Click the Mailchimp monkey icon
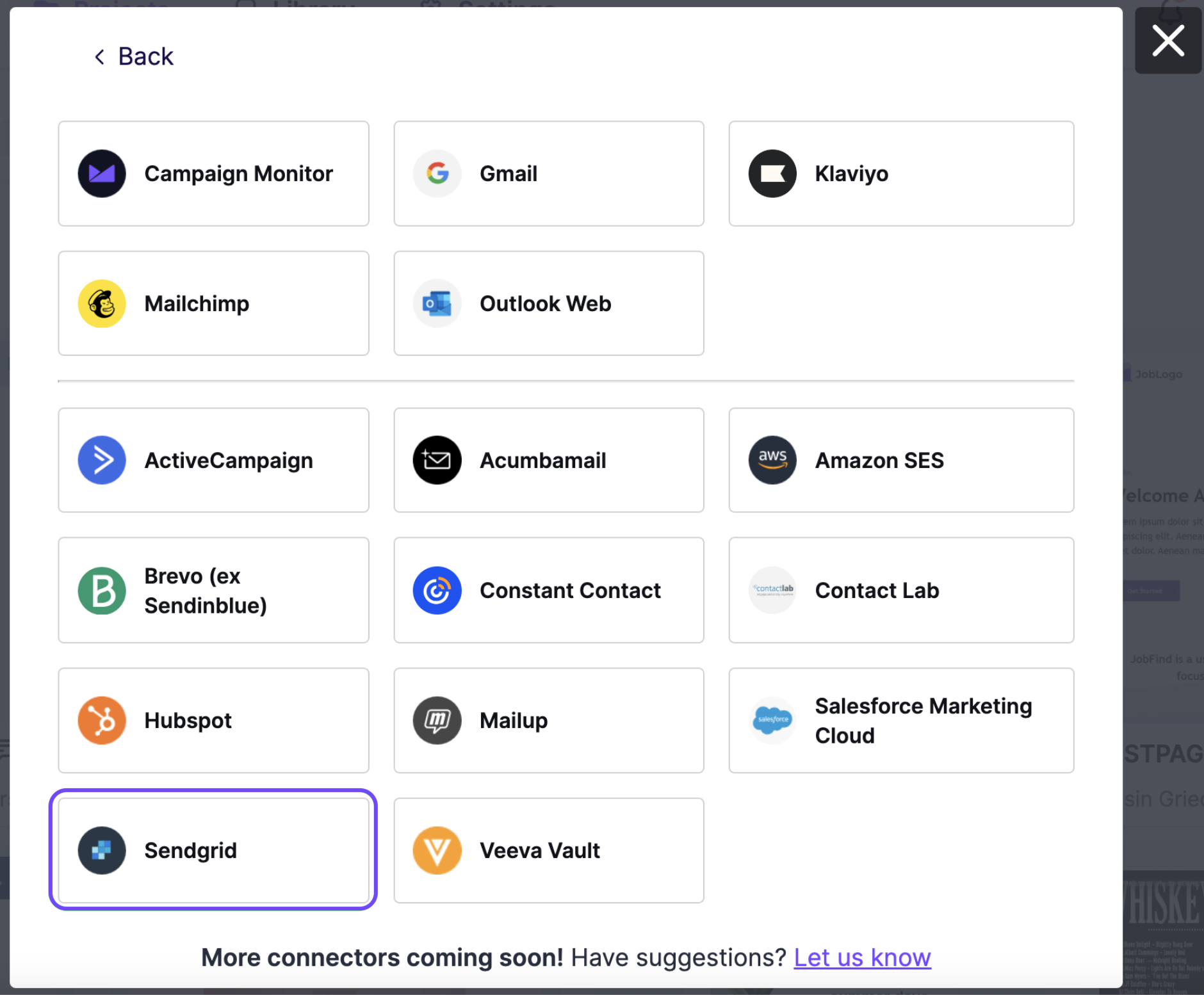1204x995 pixels. [x=102, y=303]
